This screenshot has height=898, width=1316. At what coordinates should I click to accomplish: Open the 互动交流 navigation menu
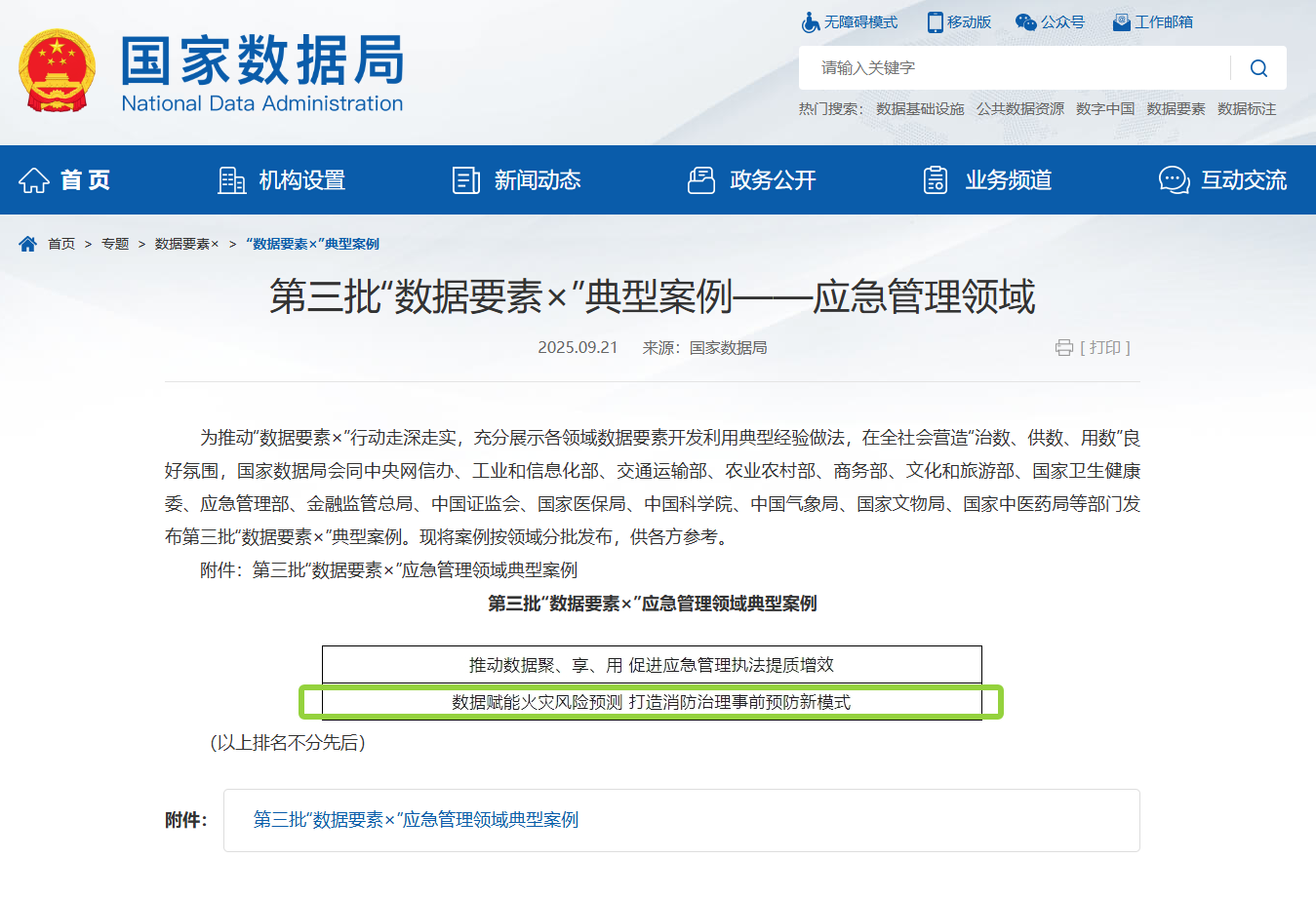[x=1223, y=180]
